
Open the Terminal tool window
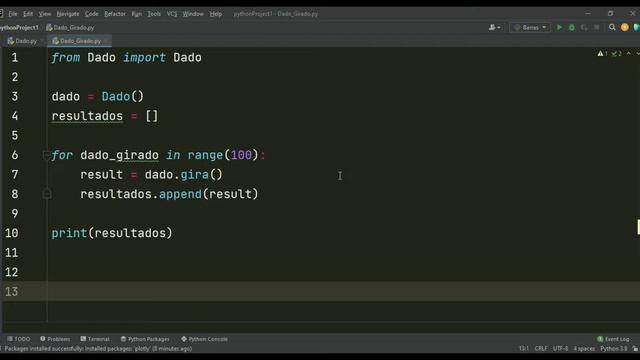point(95,339)
